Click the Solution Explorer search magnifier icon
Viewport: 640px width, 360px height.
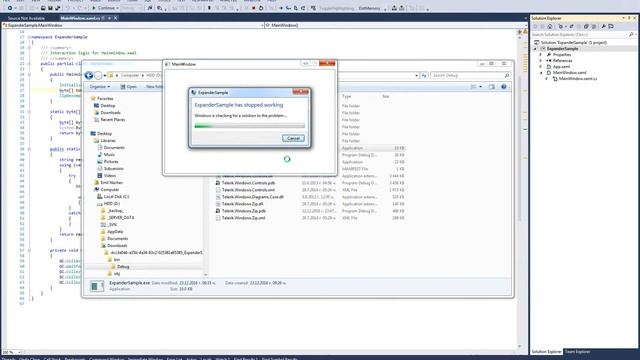coord(631,35)
